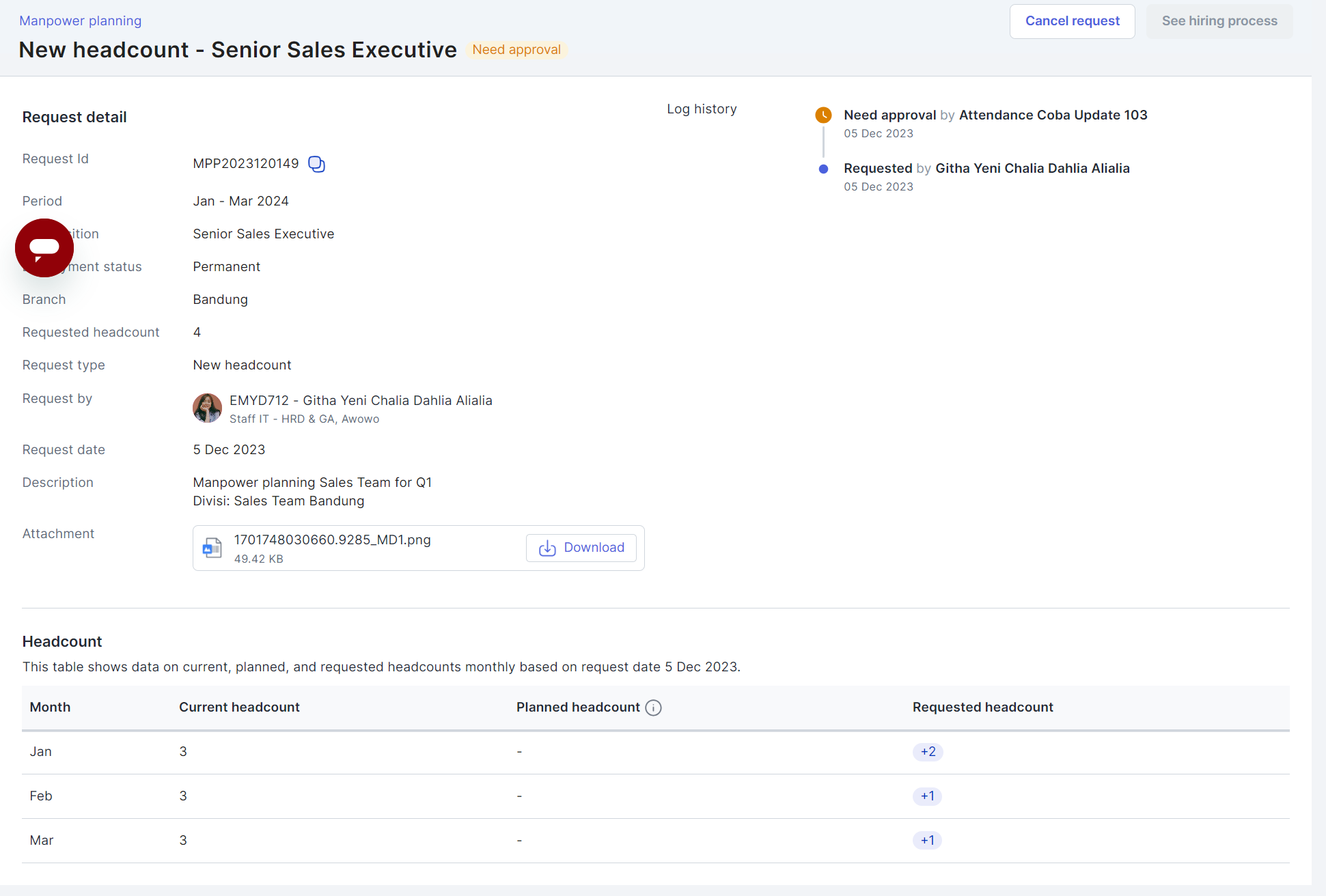Go back to Manpower planning

pyautogui.click(x=80, y=20)
